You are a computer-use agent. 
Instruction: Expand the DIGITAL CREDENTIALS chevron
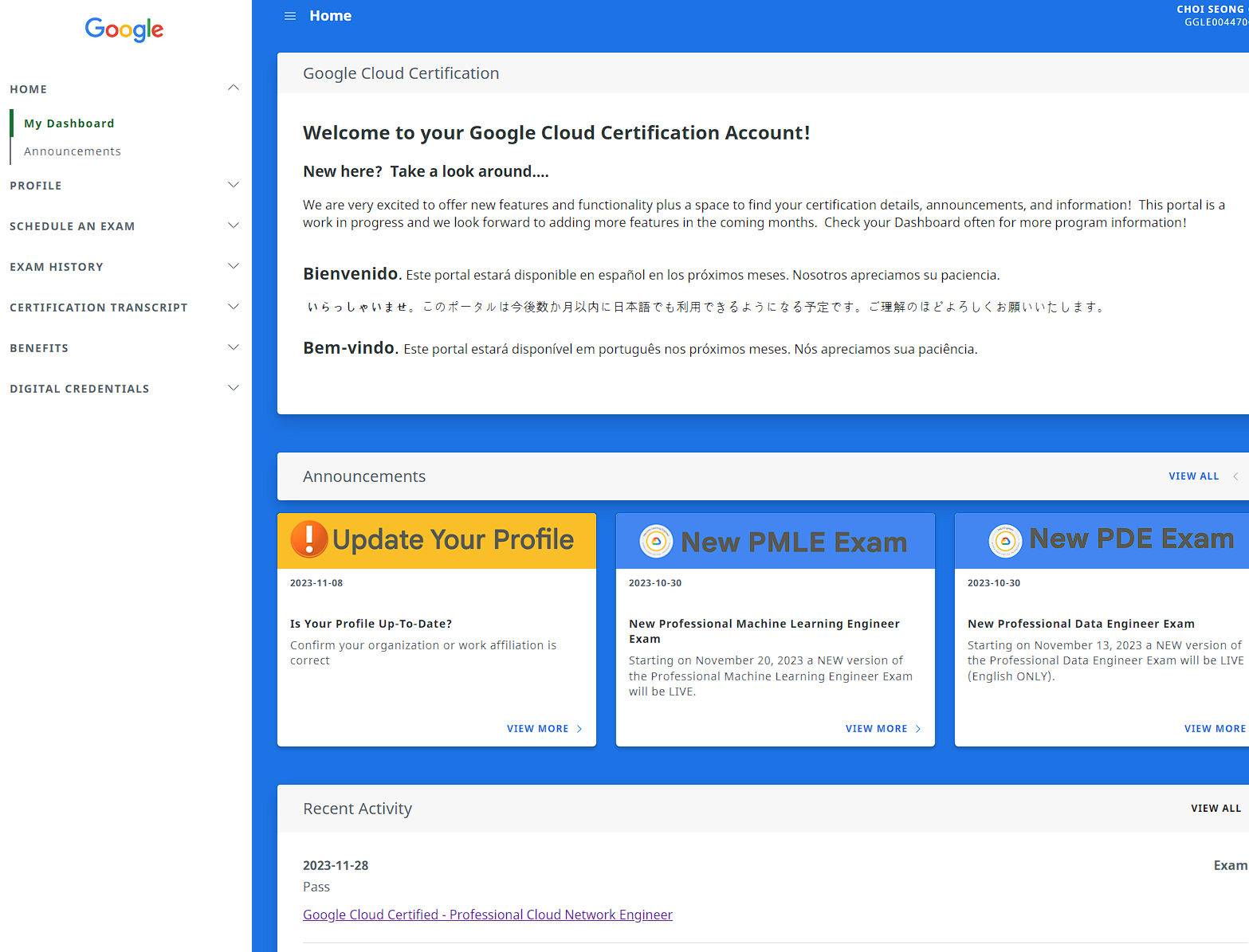click(234, 388)
